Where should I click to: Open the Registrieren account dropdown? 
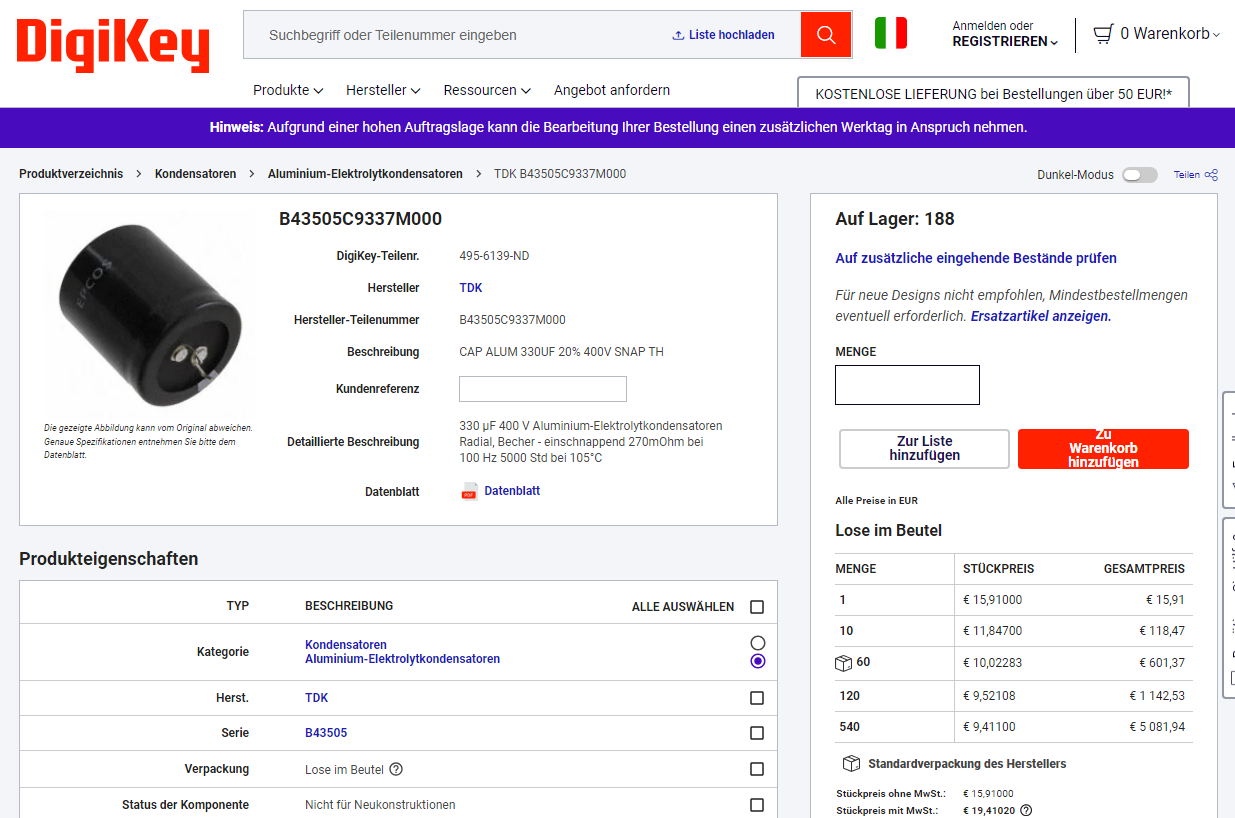pos(1005,42)
